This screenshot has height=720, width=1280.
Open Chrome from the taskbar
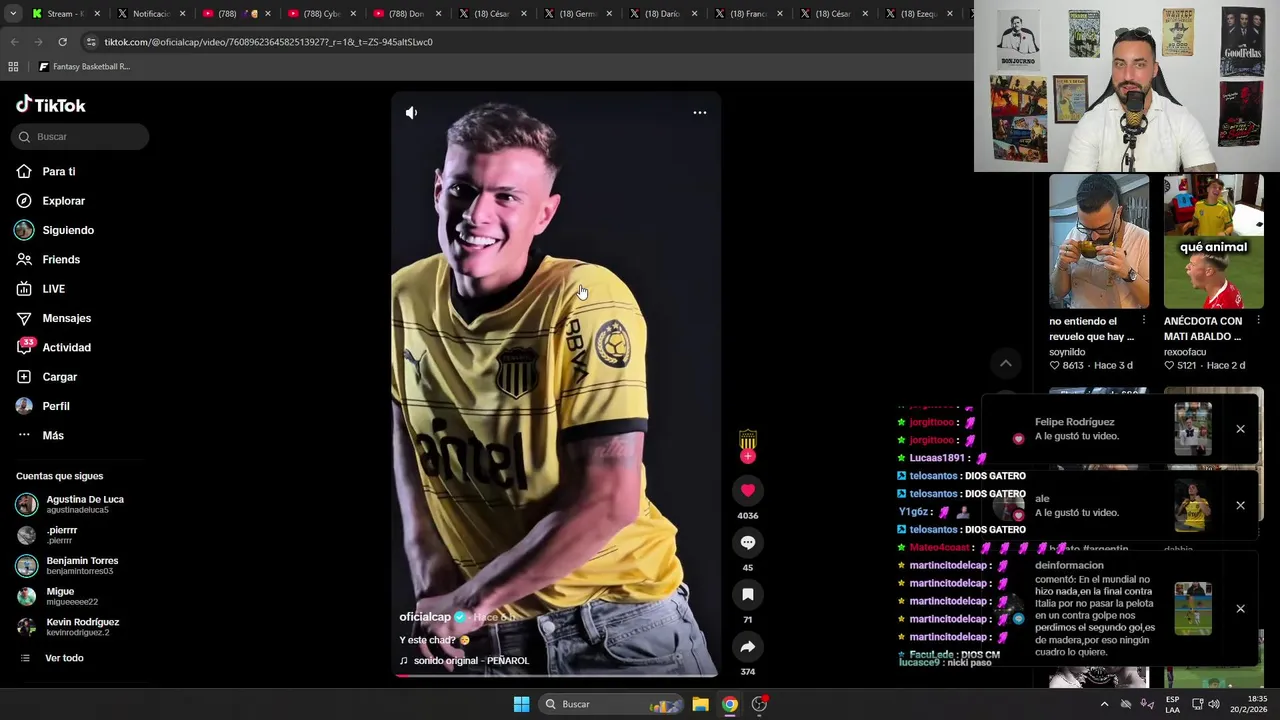click(x=730, y=704)
